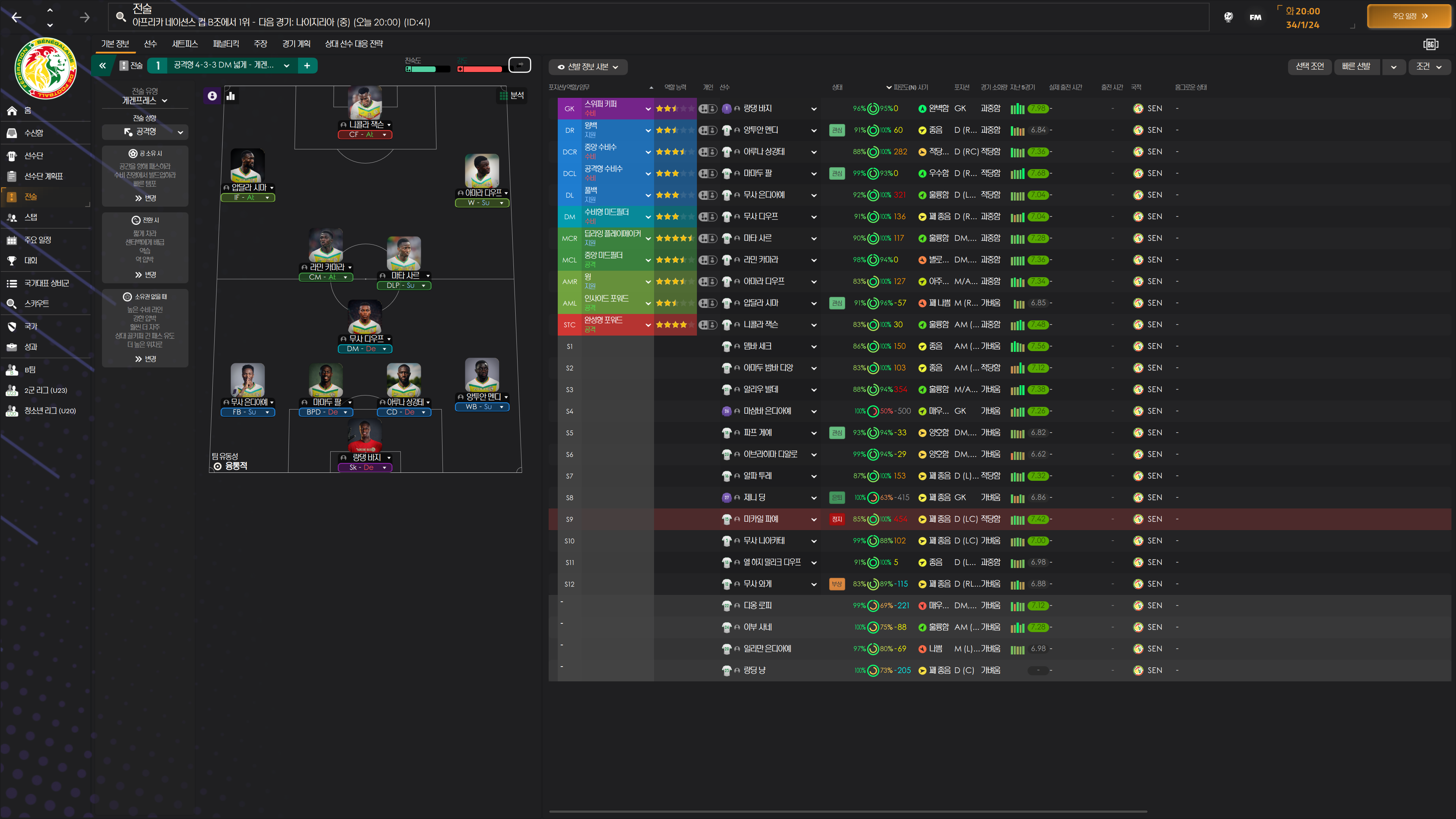
Task: Expand the 전술 유형 게겐프레스 dropdown
Action: pyautogui.click(x=145, y=100)
